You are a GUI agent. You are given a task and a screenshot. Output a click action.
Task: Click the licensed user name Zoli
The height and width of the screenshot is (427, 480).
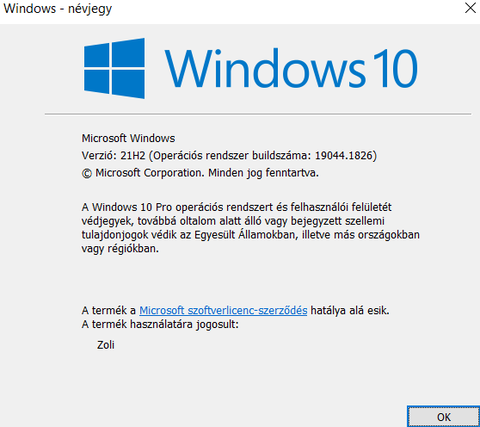106,345
